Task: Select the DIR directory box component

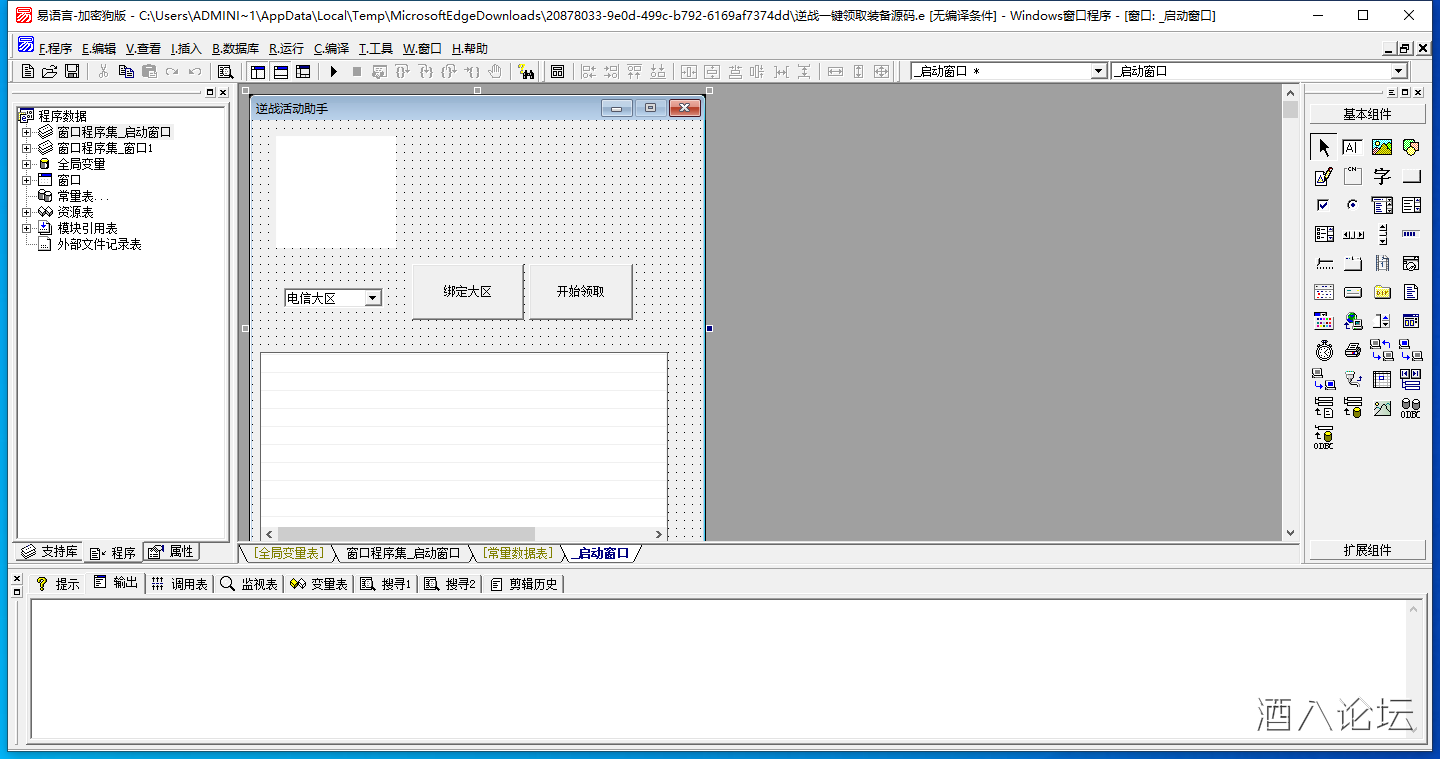Action: [x=1382, y=292]
